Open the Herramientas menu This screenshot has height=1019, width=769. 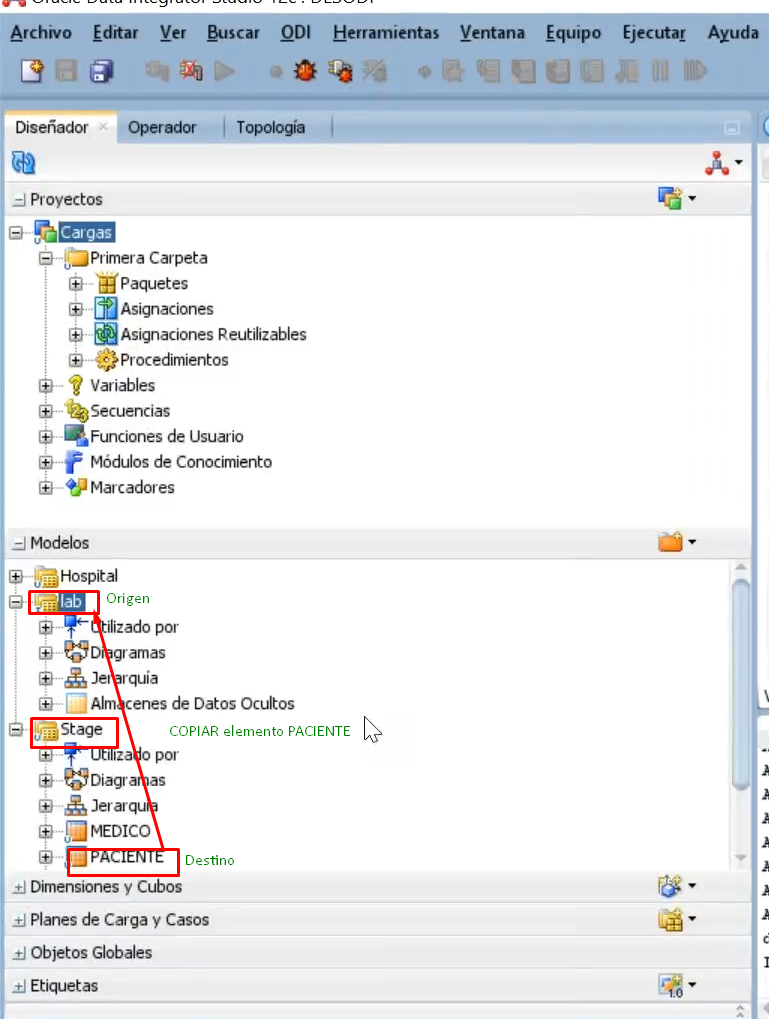point(386,32)
